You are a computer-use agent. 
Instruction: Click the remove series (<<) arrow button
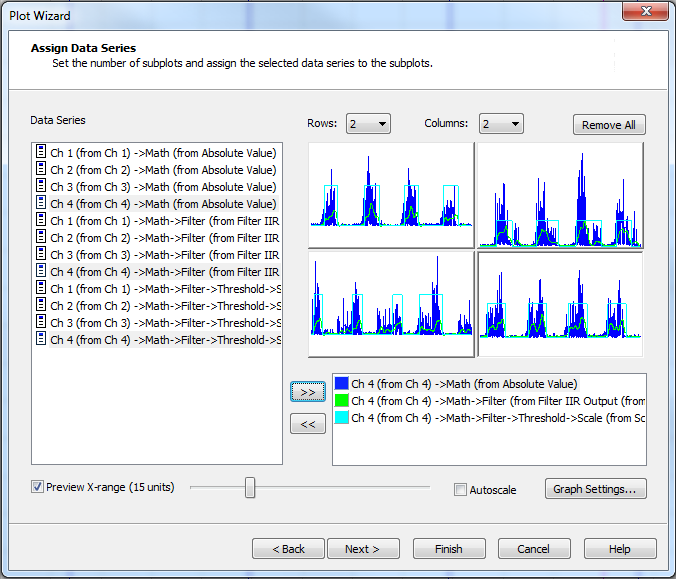pyautogui.click(x=307, y=424)
